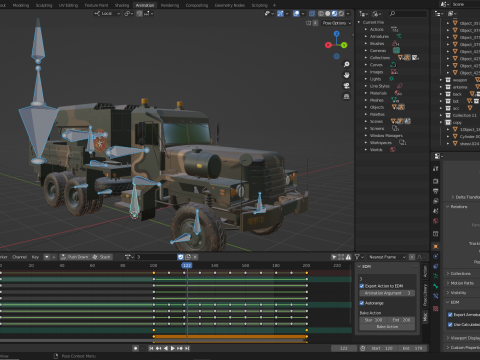Select rendered viewport shading sphere
Viewport: 480px width, 360px height.
coord(341,14)
